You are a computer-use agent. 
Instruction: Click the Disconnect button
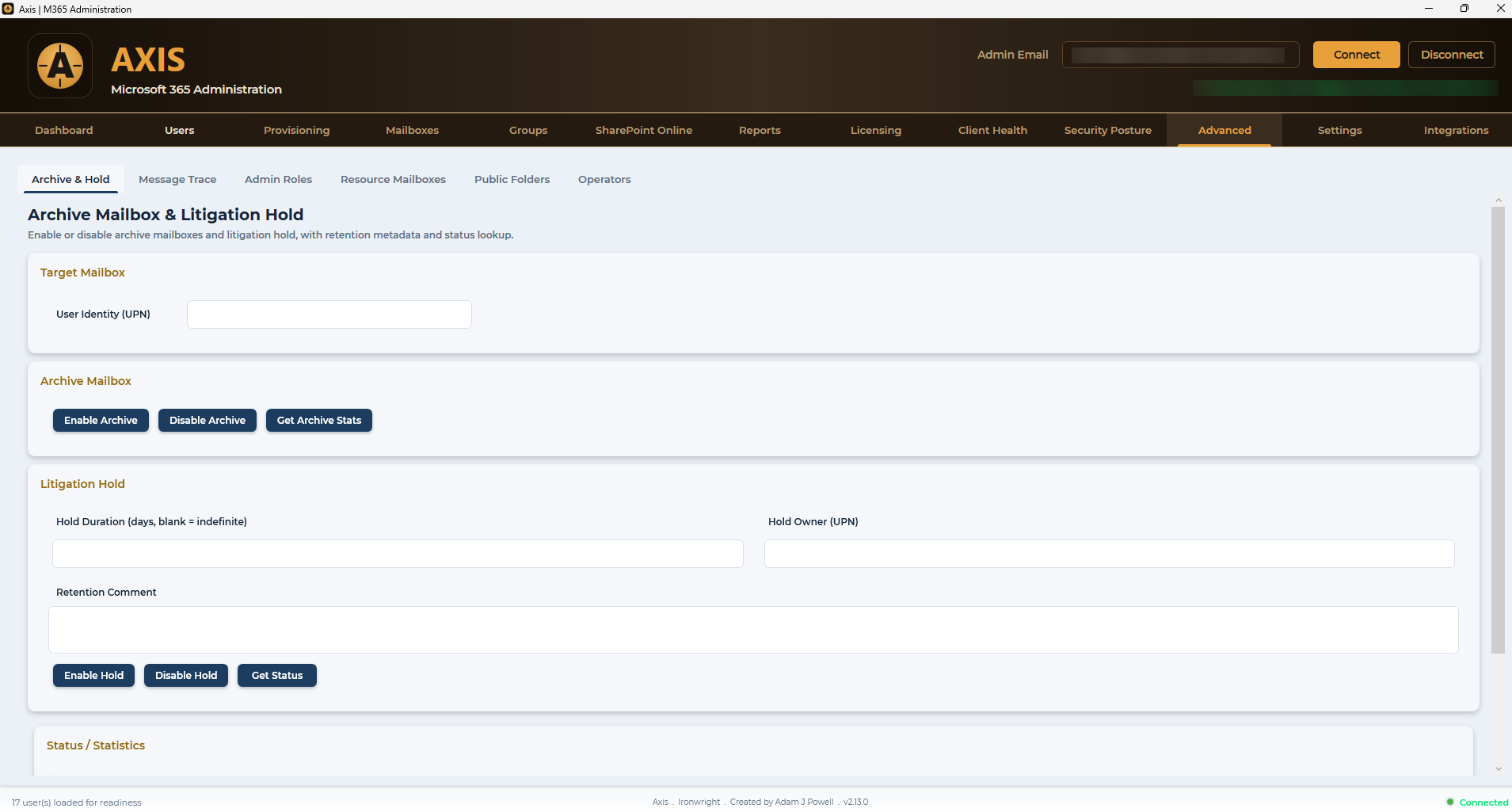point(1451,55)
